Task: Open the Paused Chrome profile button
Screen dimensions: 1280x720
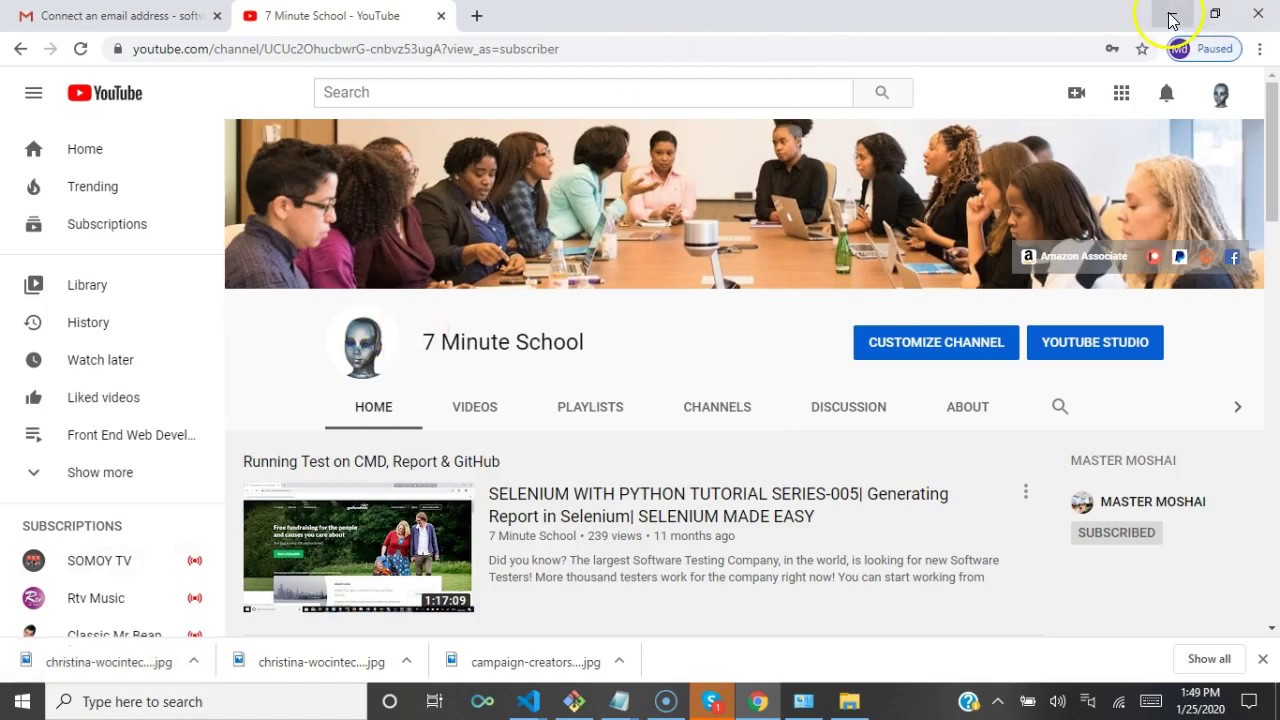Action: 1204,49
